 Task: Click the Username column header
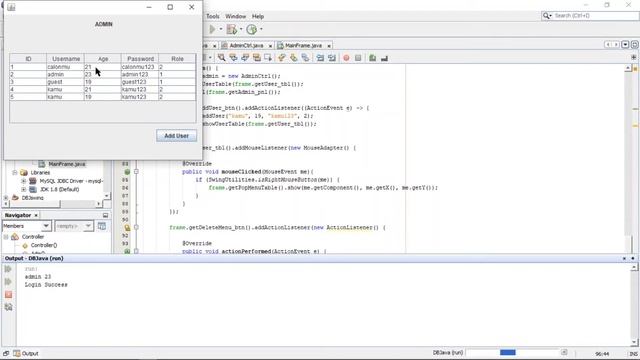click(x=66, y=59)
